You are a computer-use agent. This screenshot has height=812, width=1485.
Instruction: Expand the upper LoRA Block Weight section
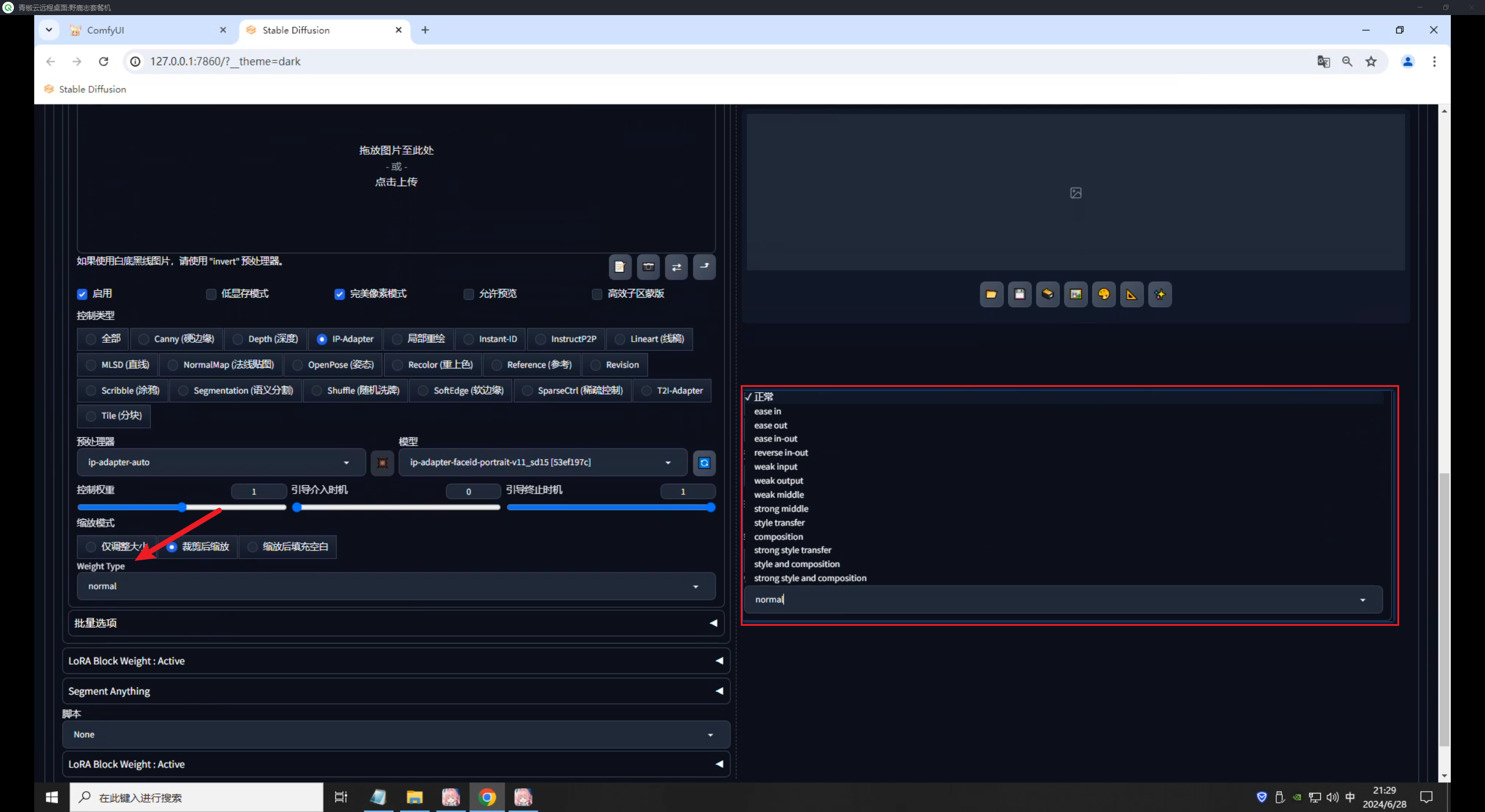pyautogui.click(x=396, y=661)
